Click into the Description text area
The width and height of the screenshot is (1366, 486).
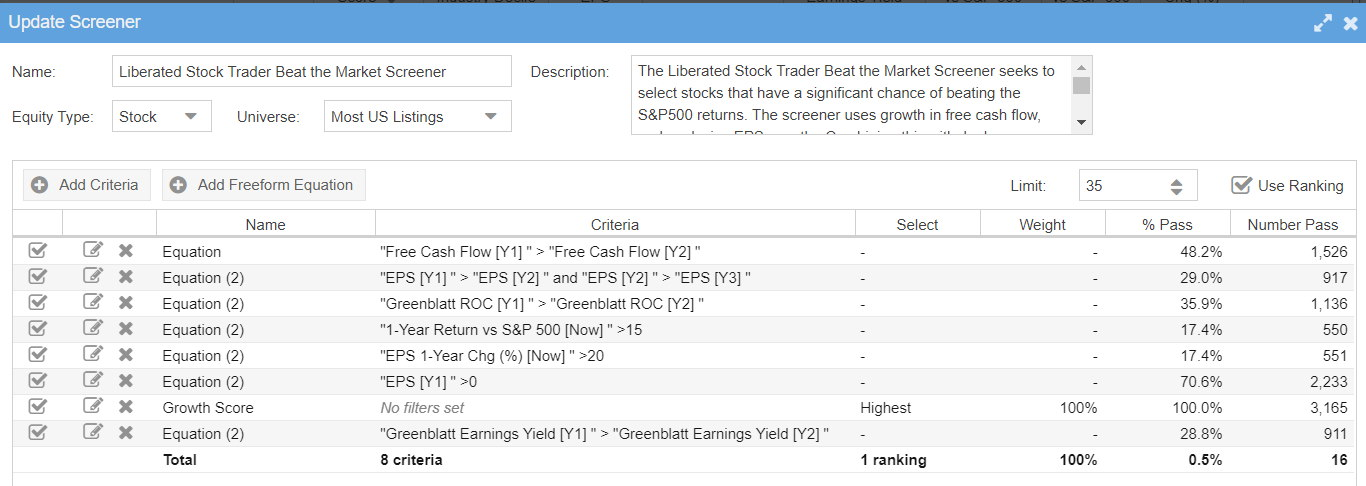pyautogui.click(x=851, y=94)
